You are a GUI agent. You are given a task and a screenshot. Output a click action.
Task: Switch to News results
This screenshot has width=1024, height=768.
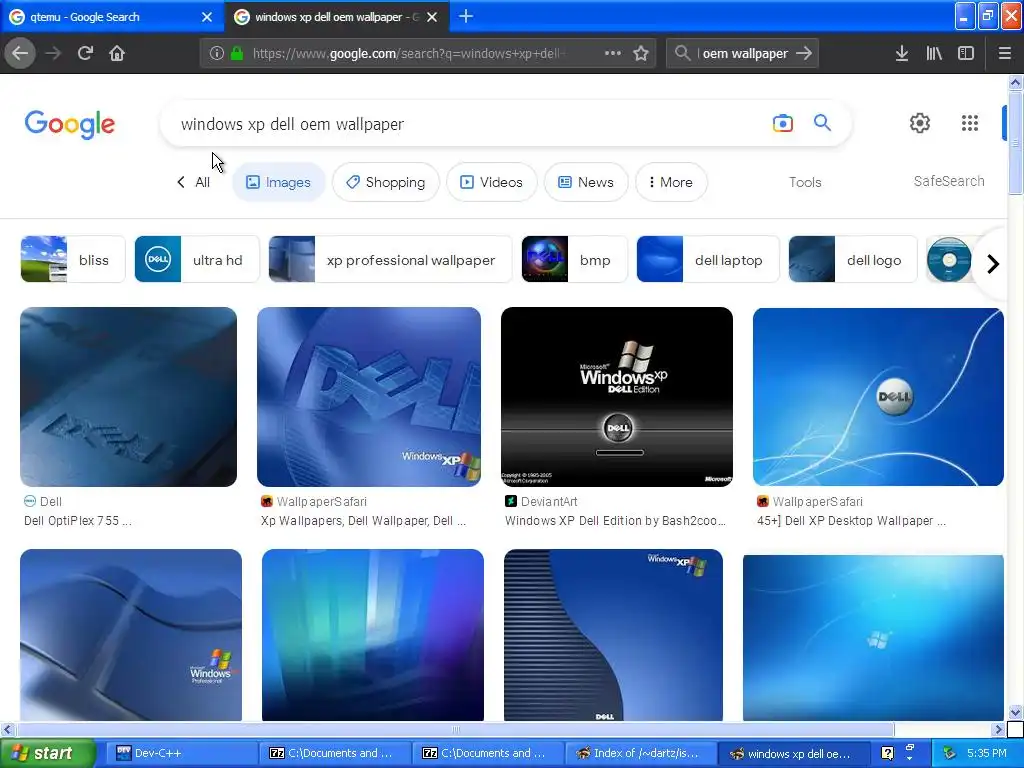click(586, 182)
